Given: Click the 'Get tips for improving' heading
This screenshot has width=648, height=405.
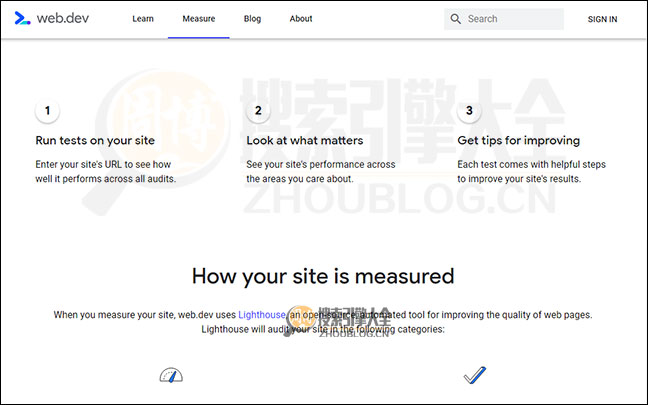Looking at the screenshot, I should pyautogui.click(x=518, y=141).
